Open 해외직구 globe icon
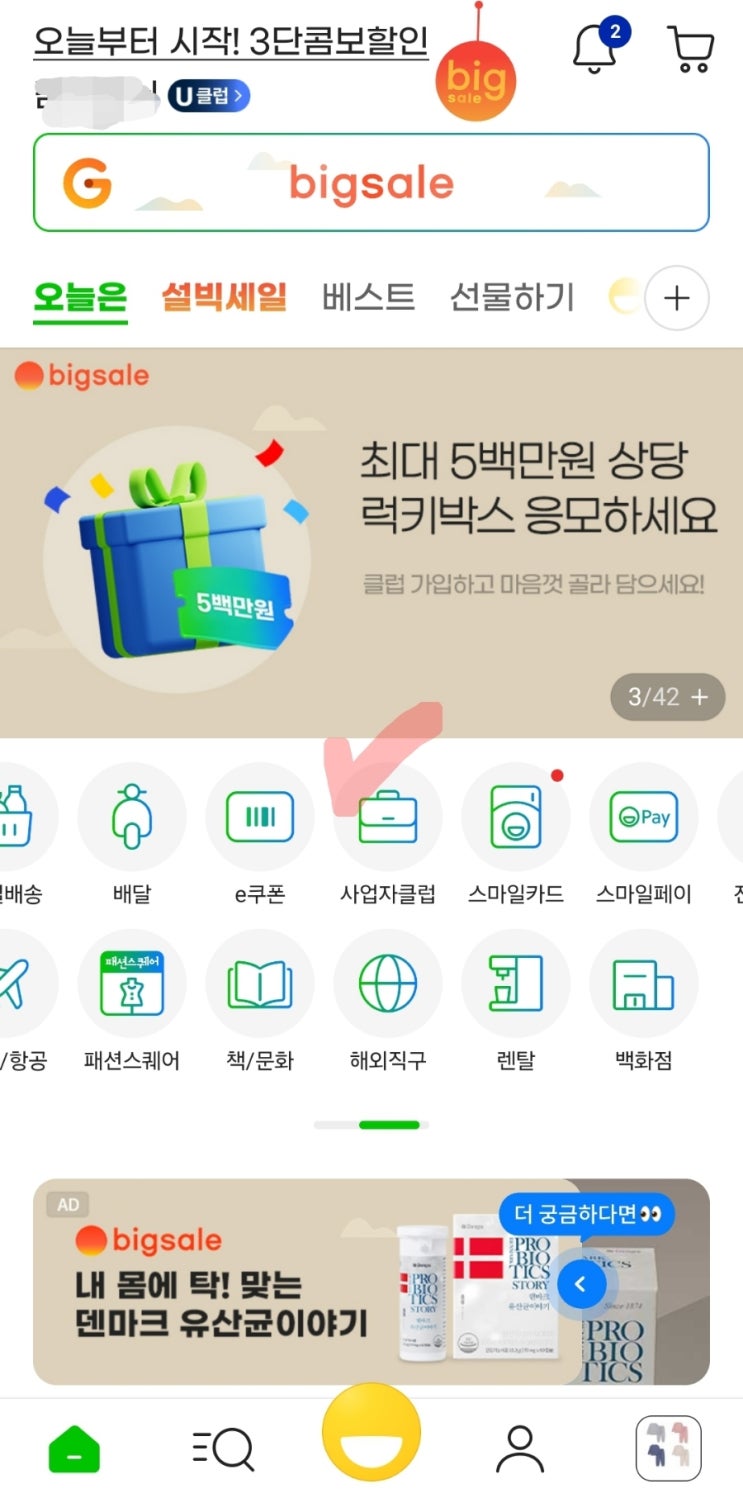743x1498 pixels. click(388, 983)
